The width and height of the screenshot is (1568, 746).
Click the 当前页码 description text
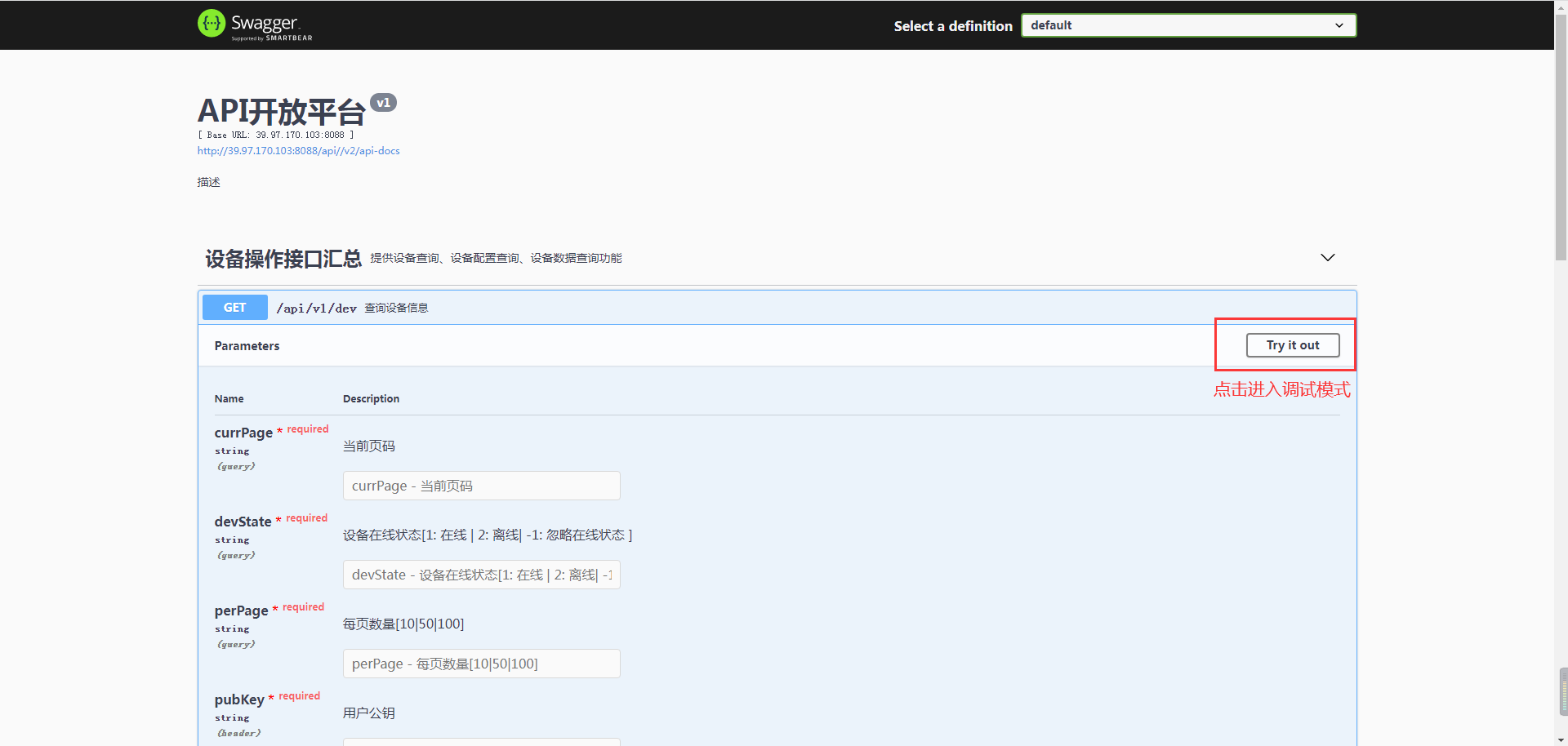[x=369, y=446]
